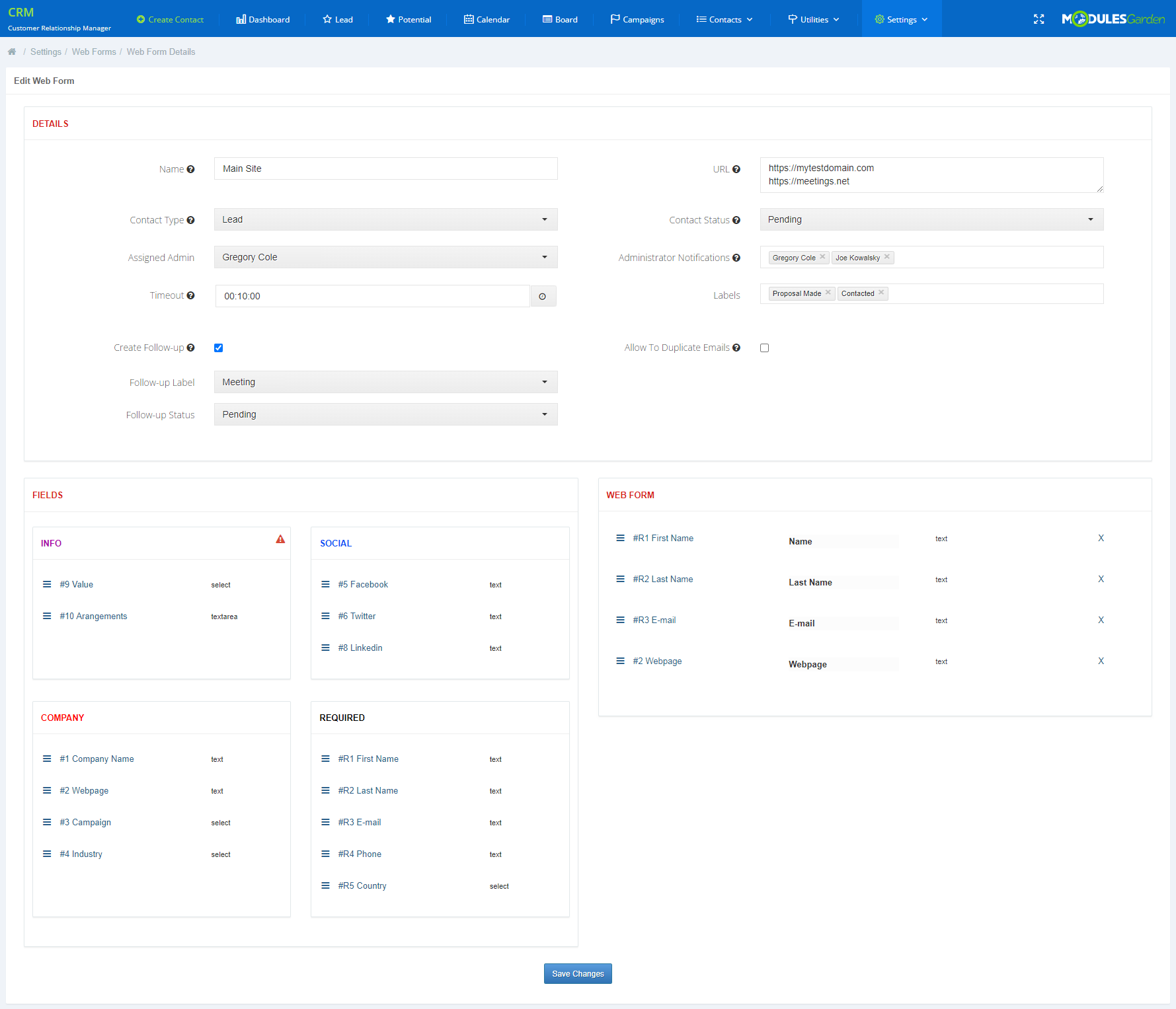The width and height of the screenshot is (1176, 1009).
Task: Click the Save Changes button
Action: pyautogui.click(x=577, y=973)
